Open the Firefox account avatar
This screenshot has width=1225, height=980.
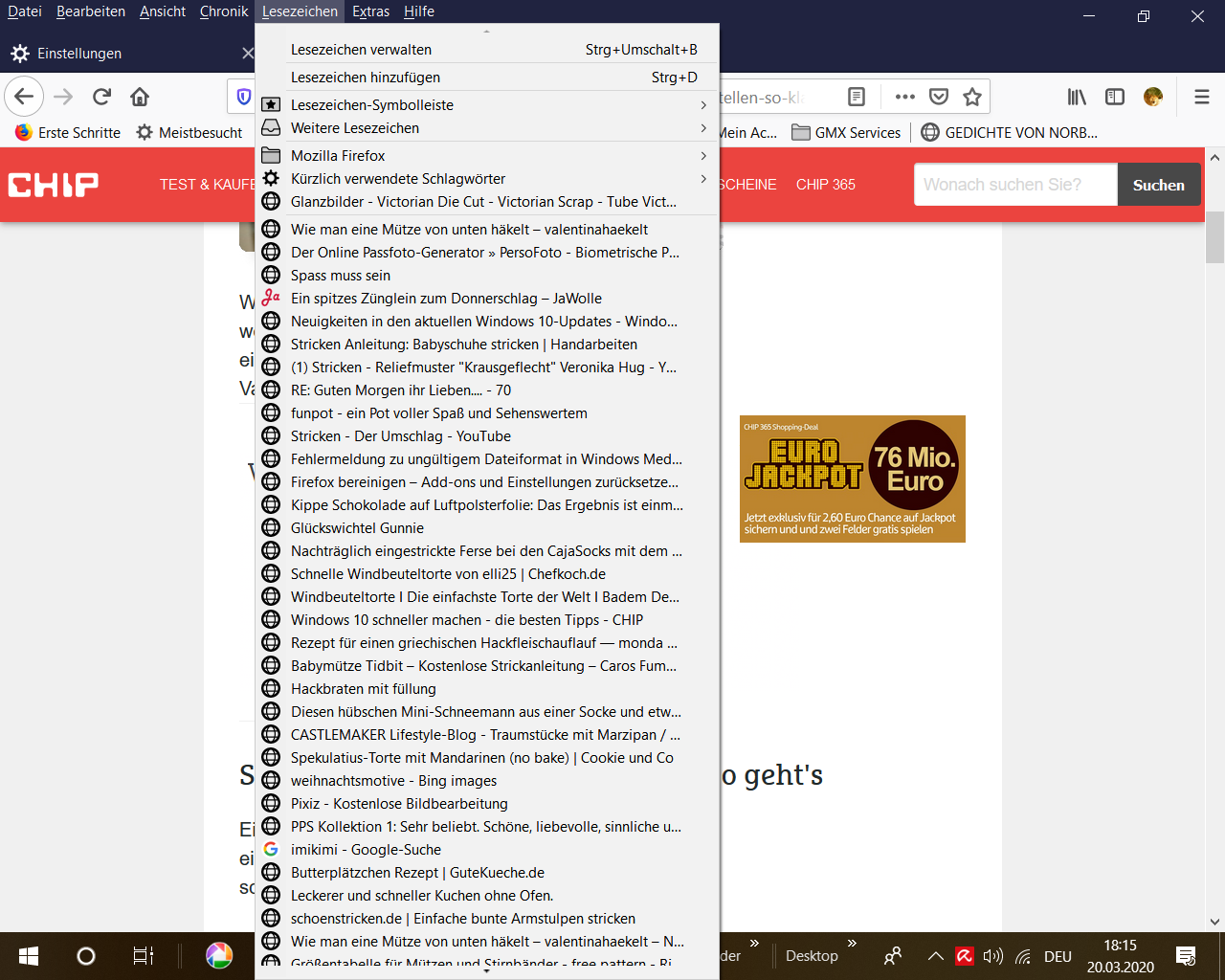[1153, 97]
